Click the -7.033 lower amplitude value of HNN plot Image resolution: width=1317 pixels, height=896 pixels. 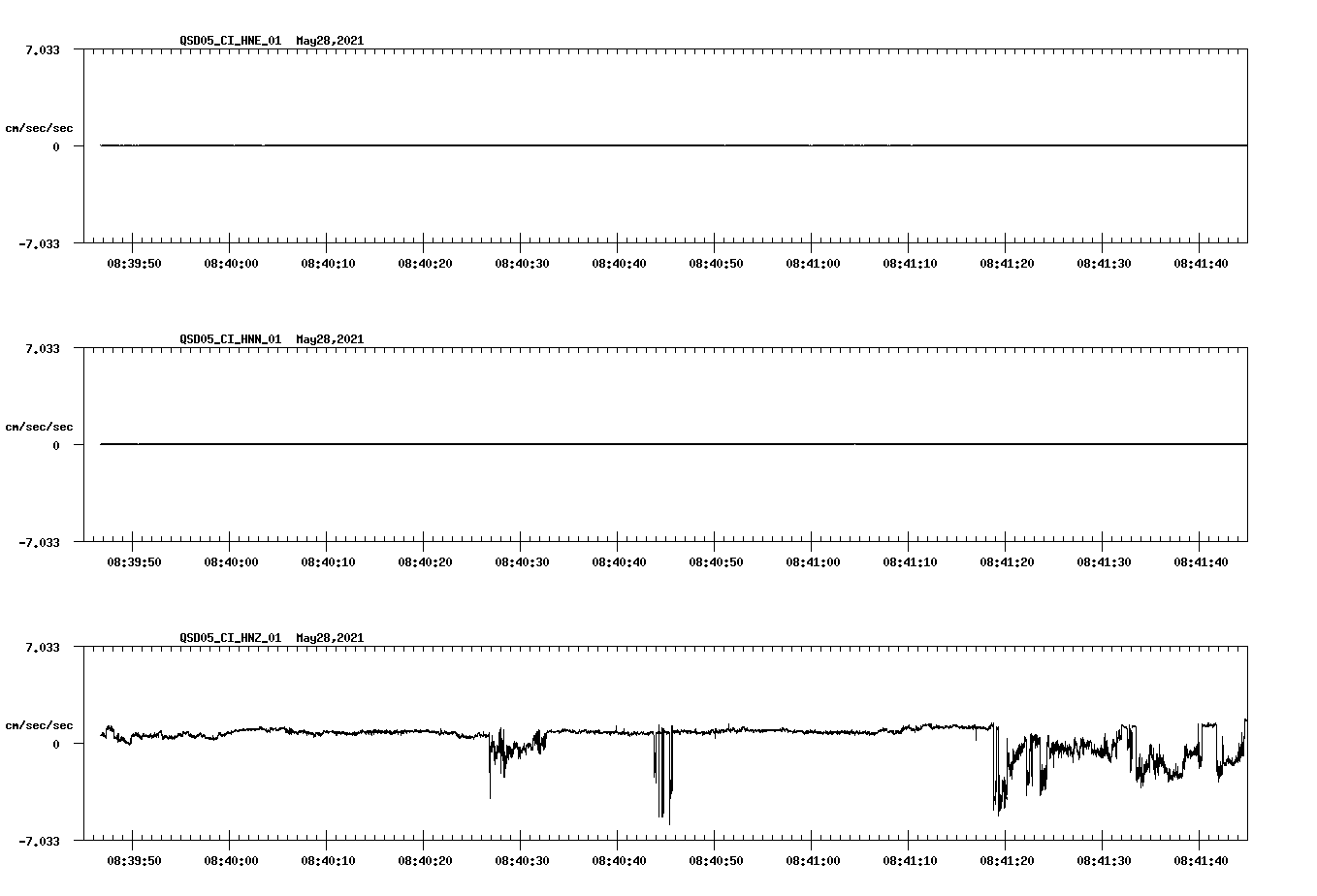(39, 544)
